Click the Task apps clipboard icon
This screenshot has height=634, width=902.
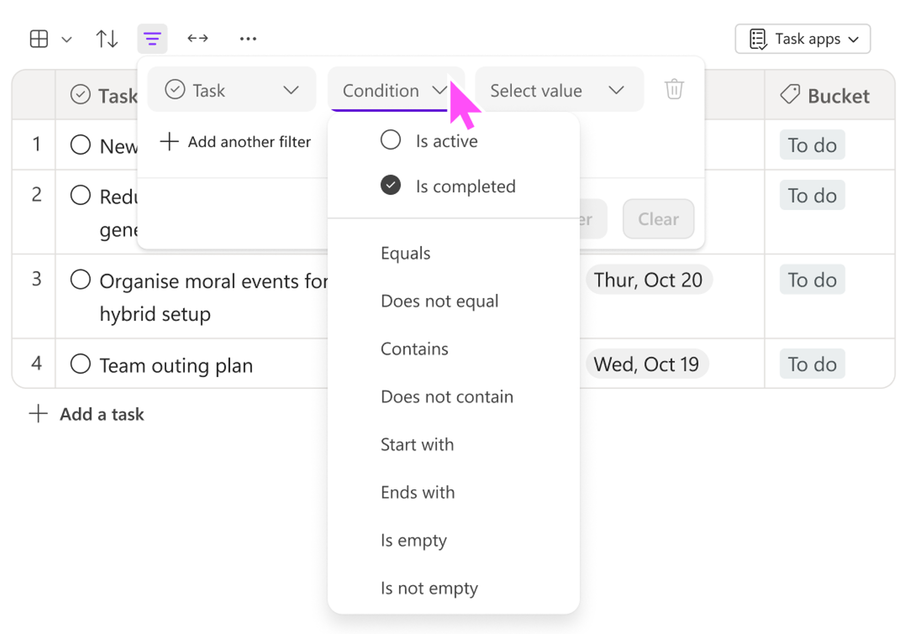[x=759, y=39]
